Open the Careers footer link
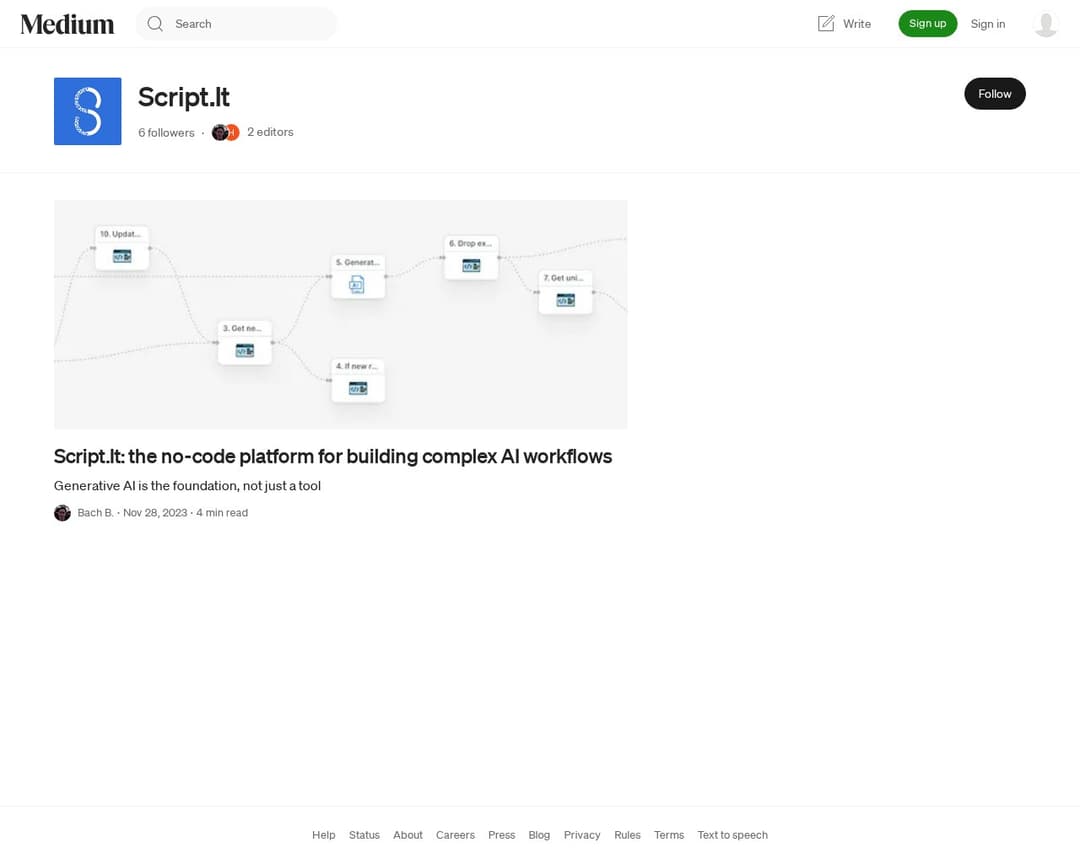Image resolution: width=1080 pixels, height=864 pixels. (455, 835)
